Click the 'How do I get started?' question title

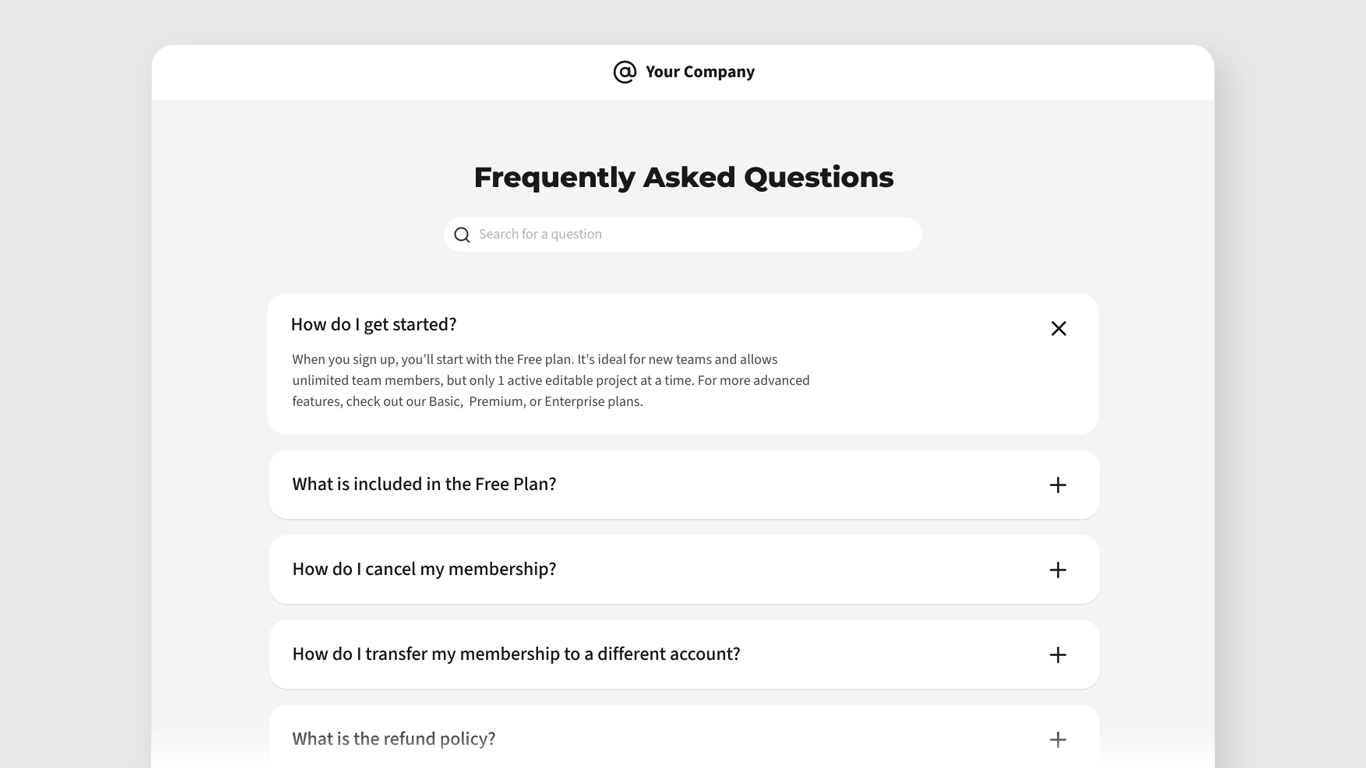coord(373,324)
